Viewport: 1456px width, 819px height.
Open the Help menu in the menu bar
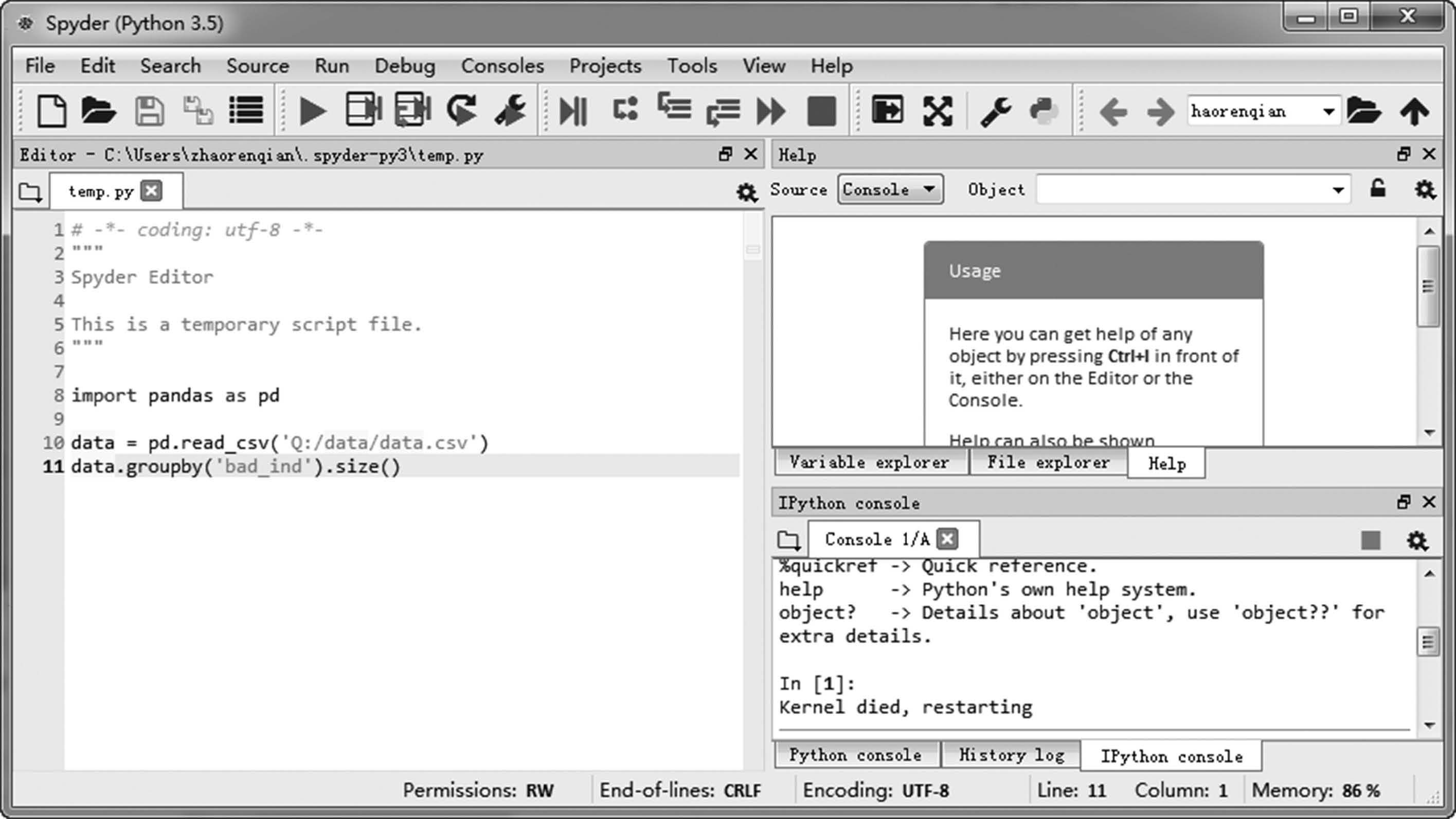832,65
